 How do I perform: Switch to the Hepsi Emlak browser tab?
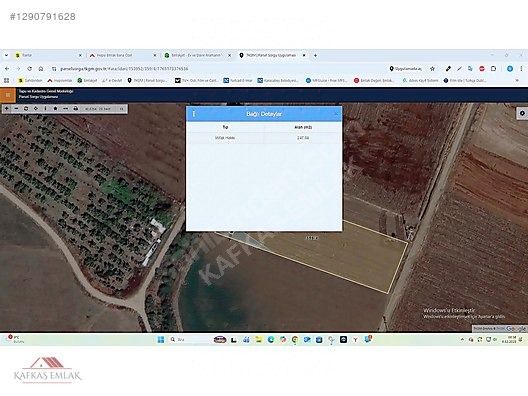pos(122,55)
